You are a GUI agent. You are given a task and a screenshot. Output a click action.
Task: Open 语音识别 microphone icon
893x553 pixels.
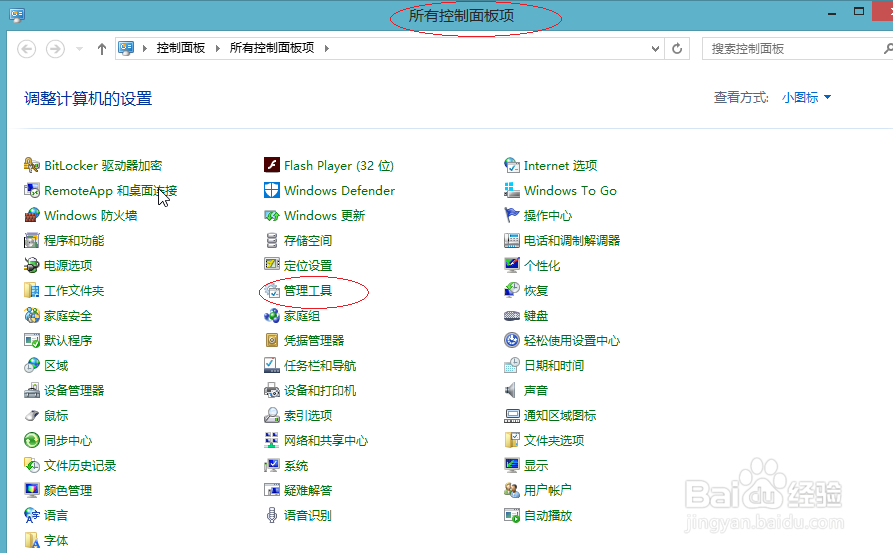coord(272,515)
